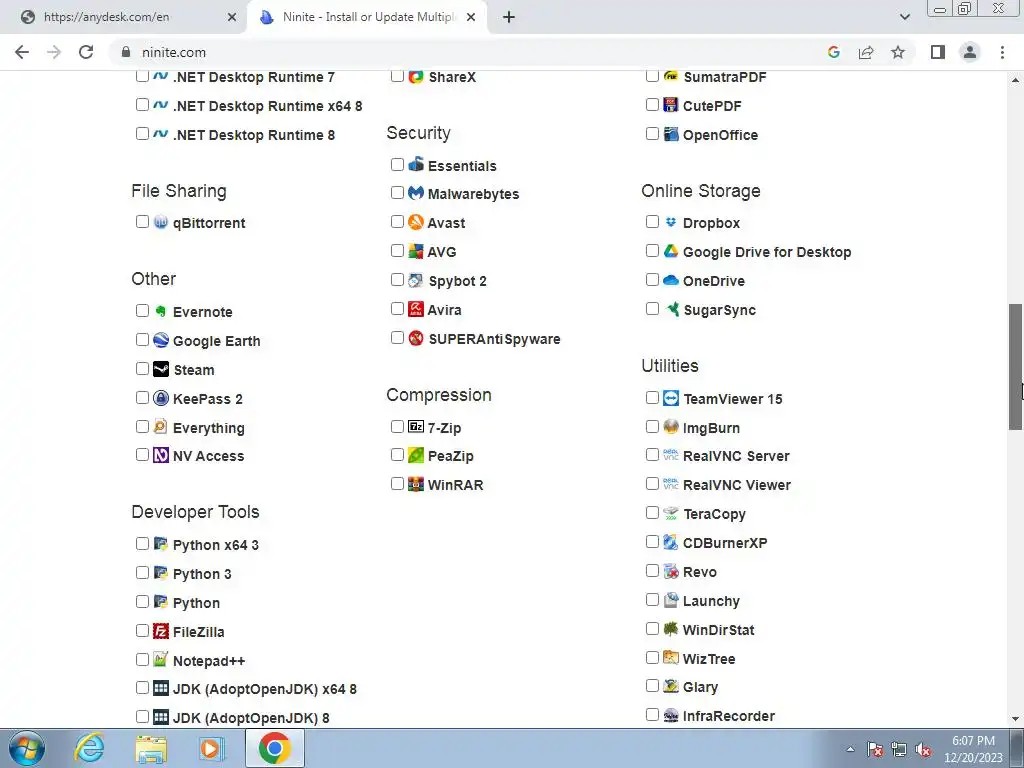Tick the WinDirStat checkbox
Image resolution: width=1024 pixels, height=768 pixels.
pyautogui.click(x=652, y=628)
